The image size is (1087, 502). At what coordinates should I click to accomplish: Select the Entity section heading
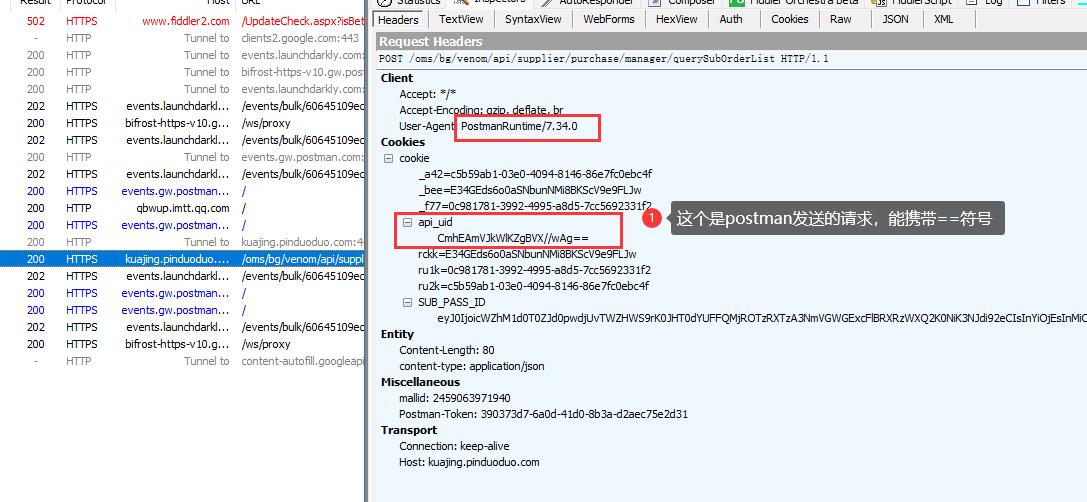[x=397, y=334]
